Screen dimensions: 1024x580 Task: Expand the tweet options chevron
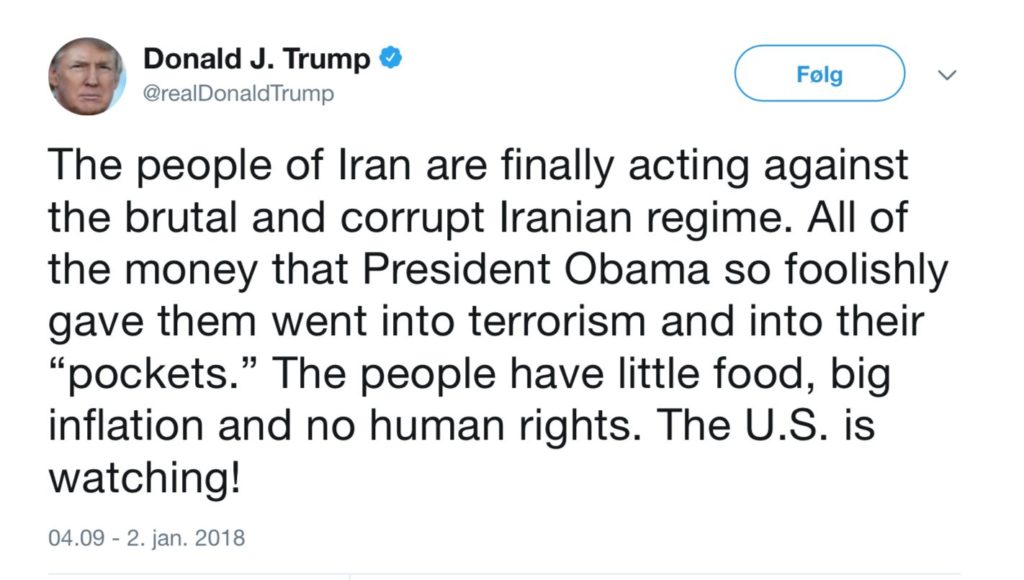(x=948, y=76)
